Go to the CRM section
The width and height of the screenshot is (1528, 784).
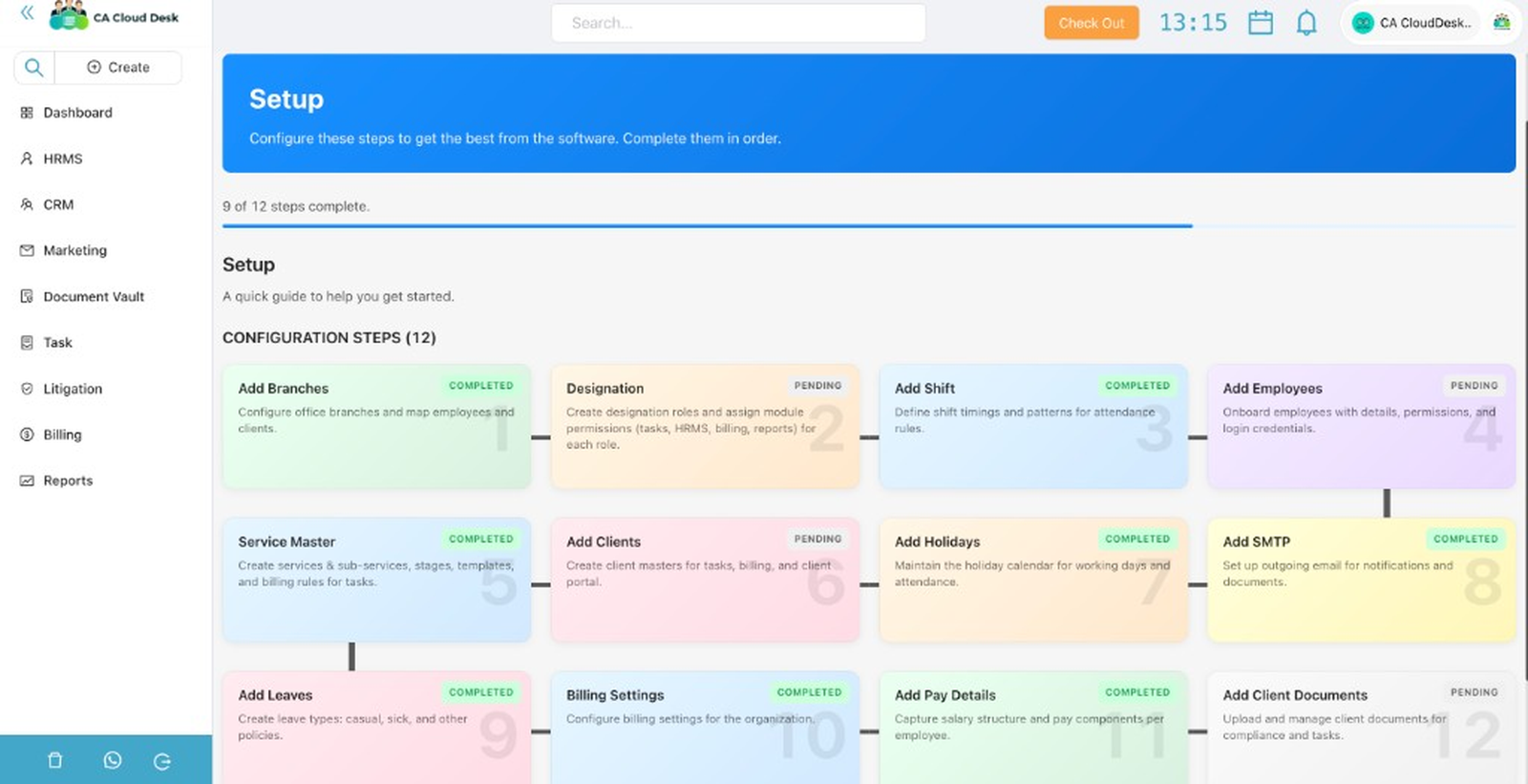[58, 204]
